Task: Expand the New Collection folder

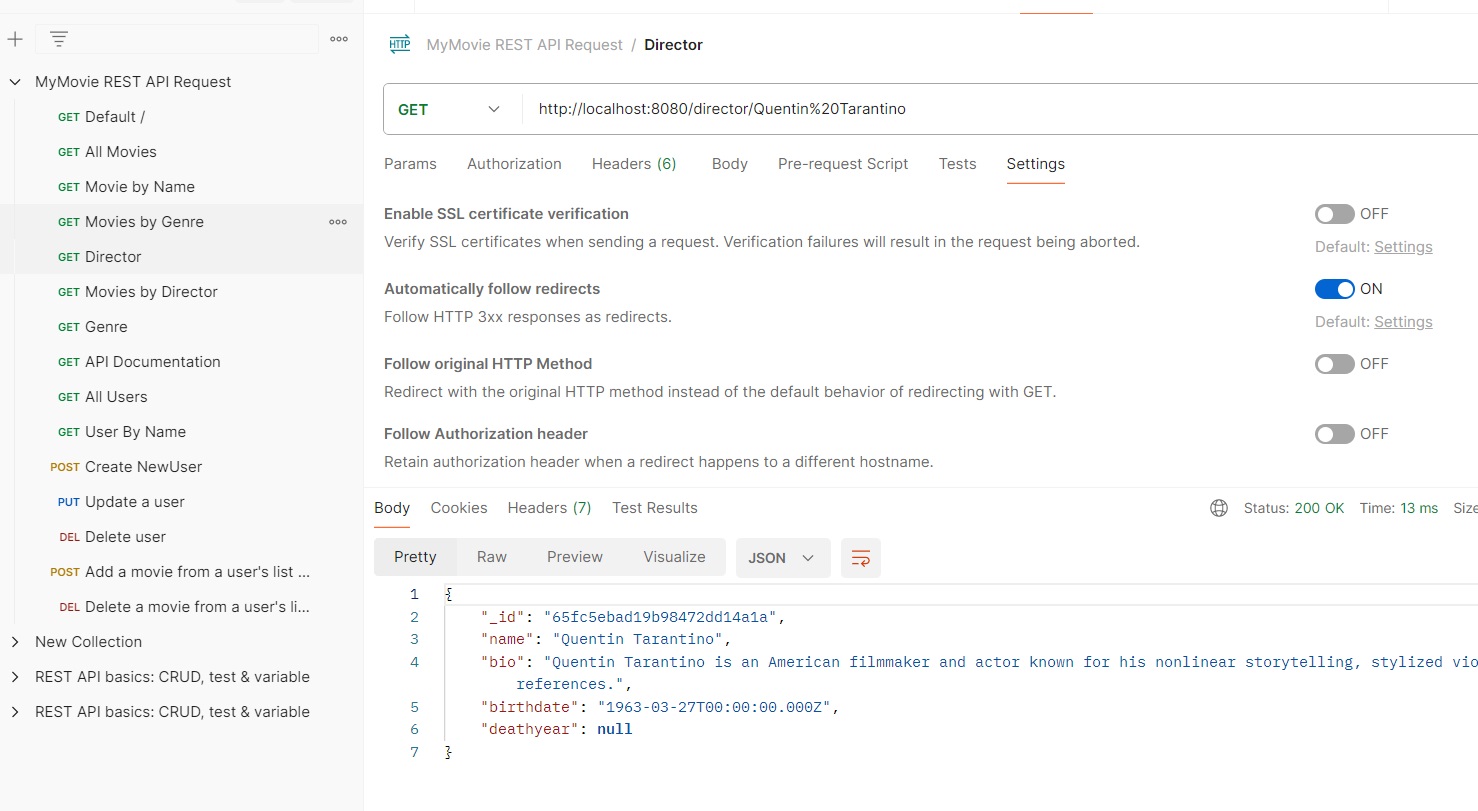Action: 15,642
